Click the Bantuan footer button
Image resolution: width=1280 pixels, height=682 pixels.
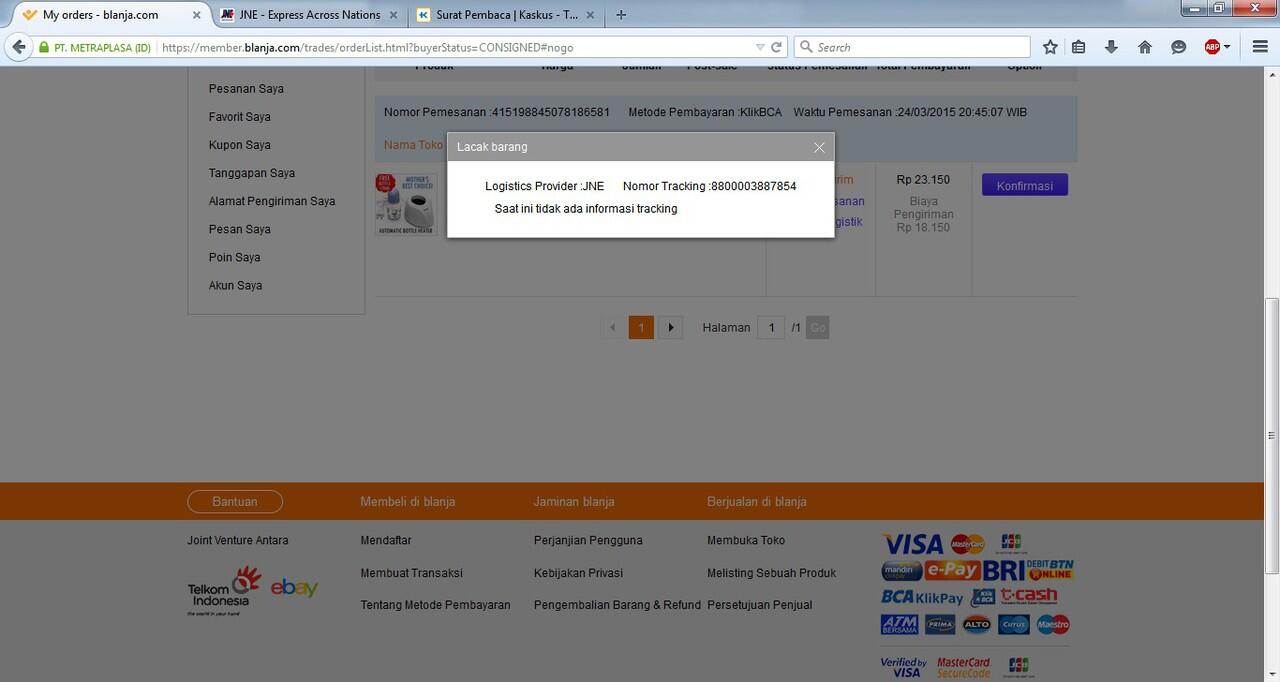click(235, 502)
